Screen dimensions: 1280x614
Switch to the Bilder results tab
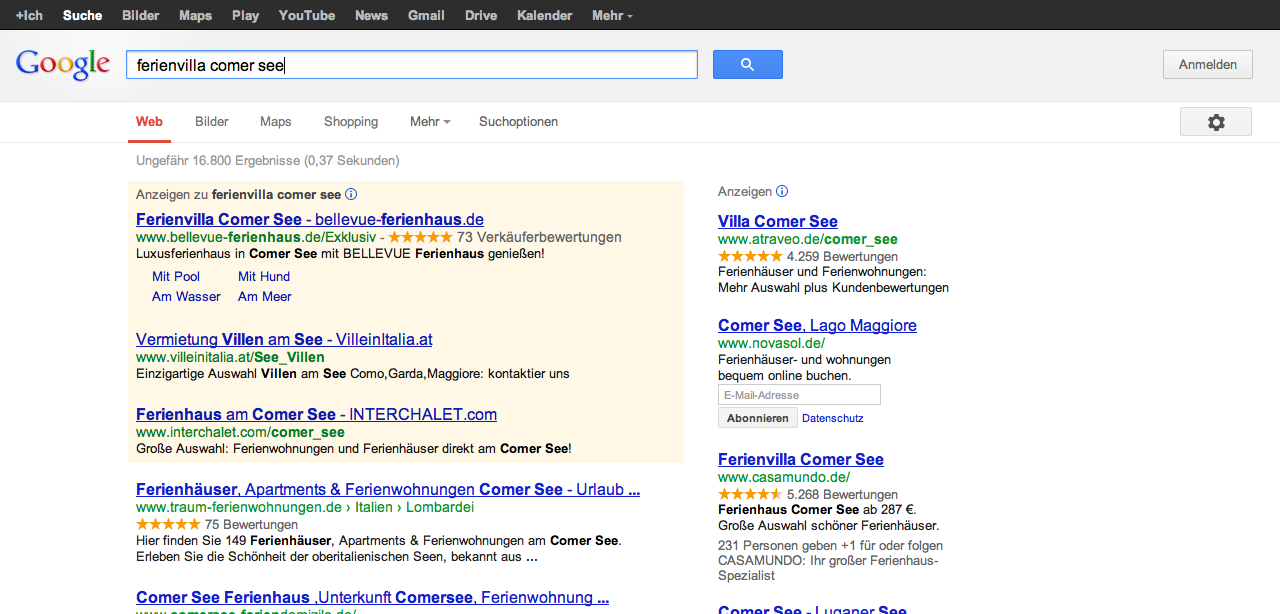click(212, 122)
